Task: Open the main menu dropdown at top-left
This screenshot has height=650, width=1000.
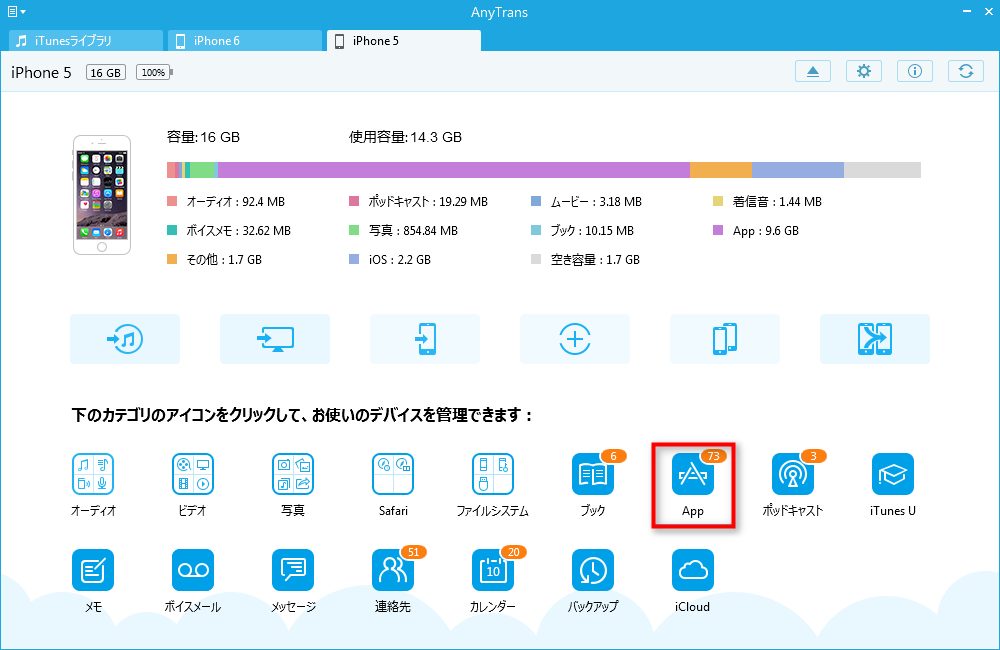Action: 17,11
